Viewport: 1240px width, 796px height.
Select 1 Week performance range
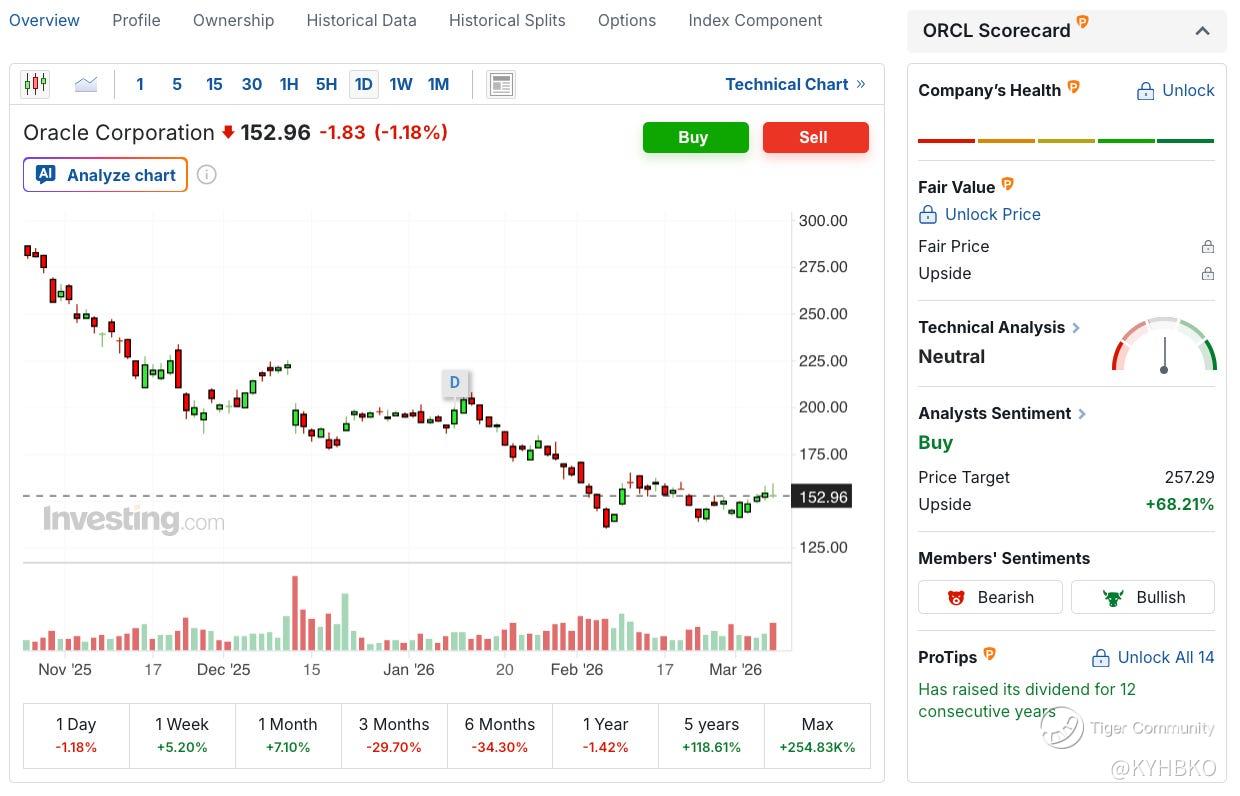tap(182, 735)
